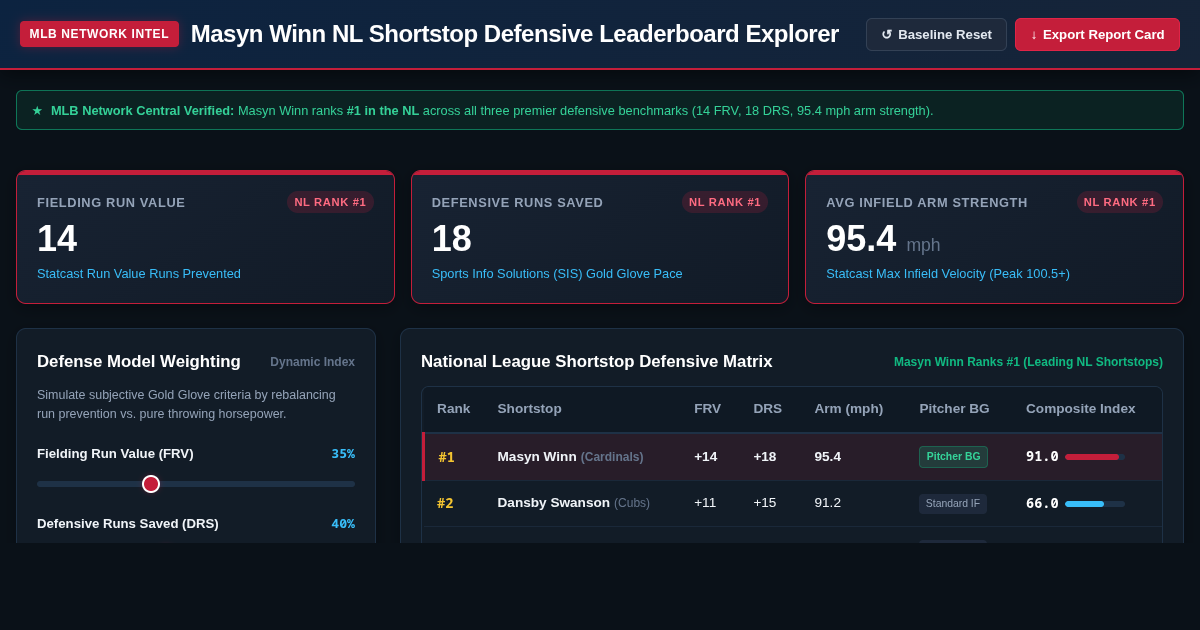Sort by Arm (mph) column header
This screenshot has width=1200, height=630.
coord(848,409)
